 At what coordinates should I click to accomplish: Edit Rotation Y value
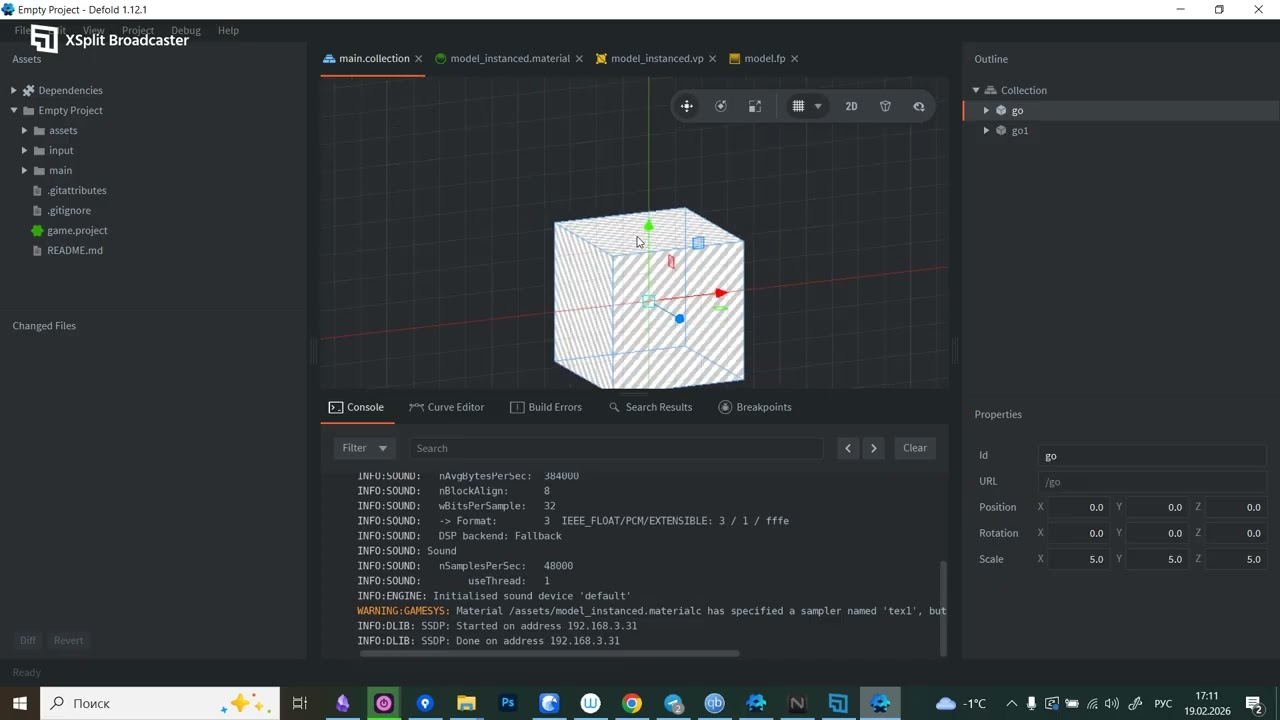pyautogui.click(x=1157, y=533)
